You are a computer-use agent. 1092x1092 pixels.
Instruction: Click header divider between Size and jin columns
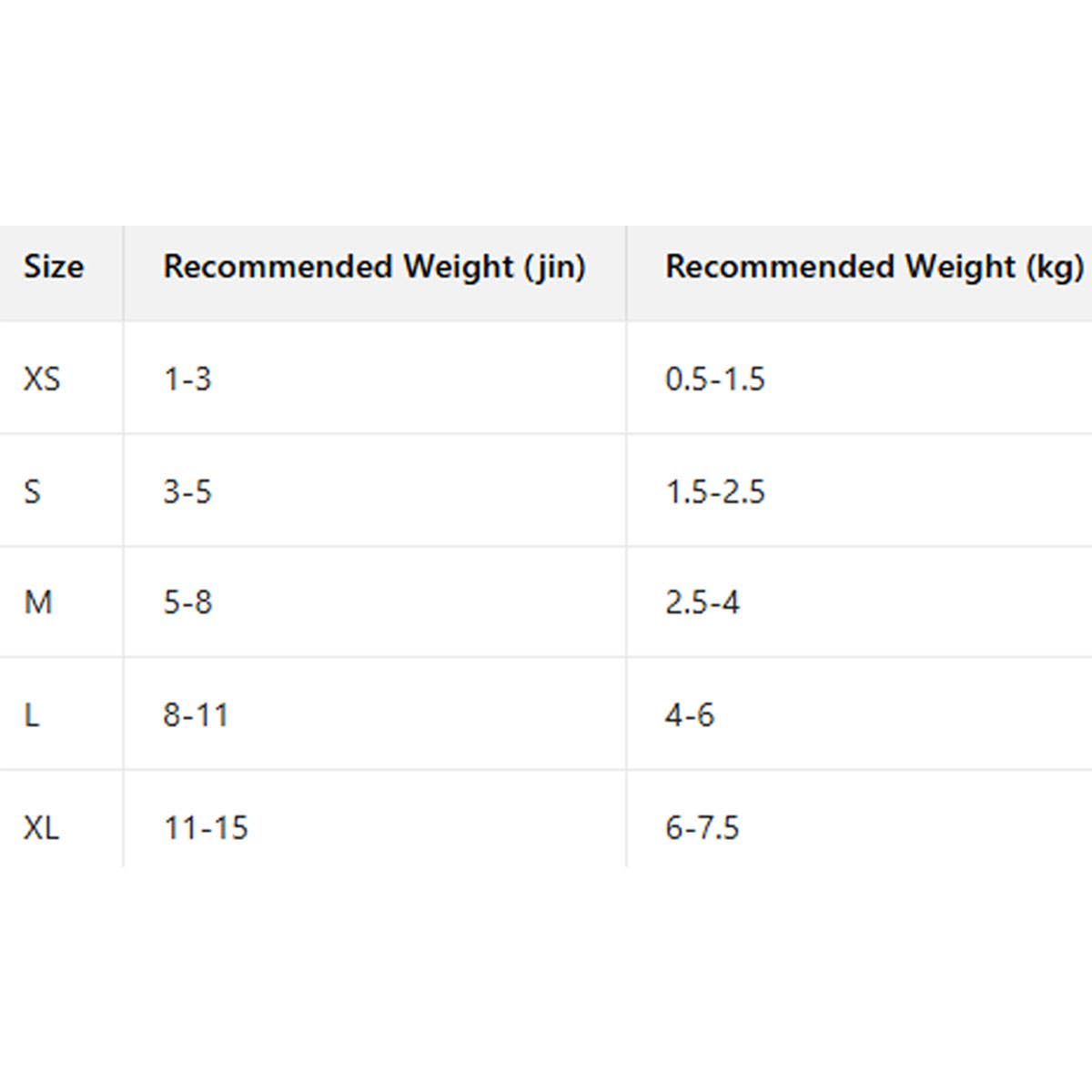coord(124,273)
